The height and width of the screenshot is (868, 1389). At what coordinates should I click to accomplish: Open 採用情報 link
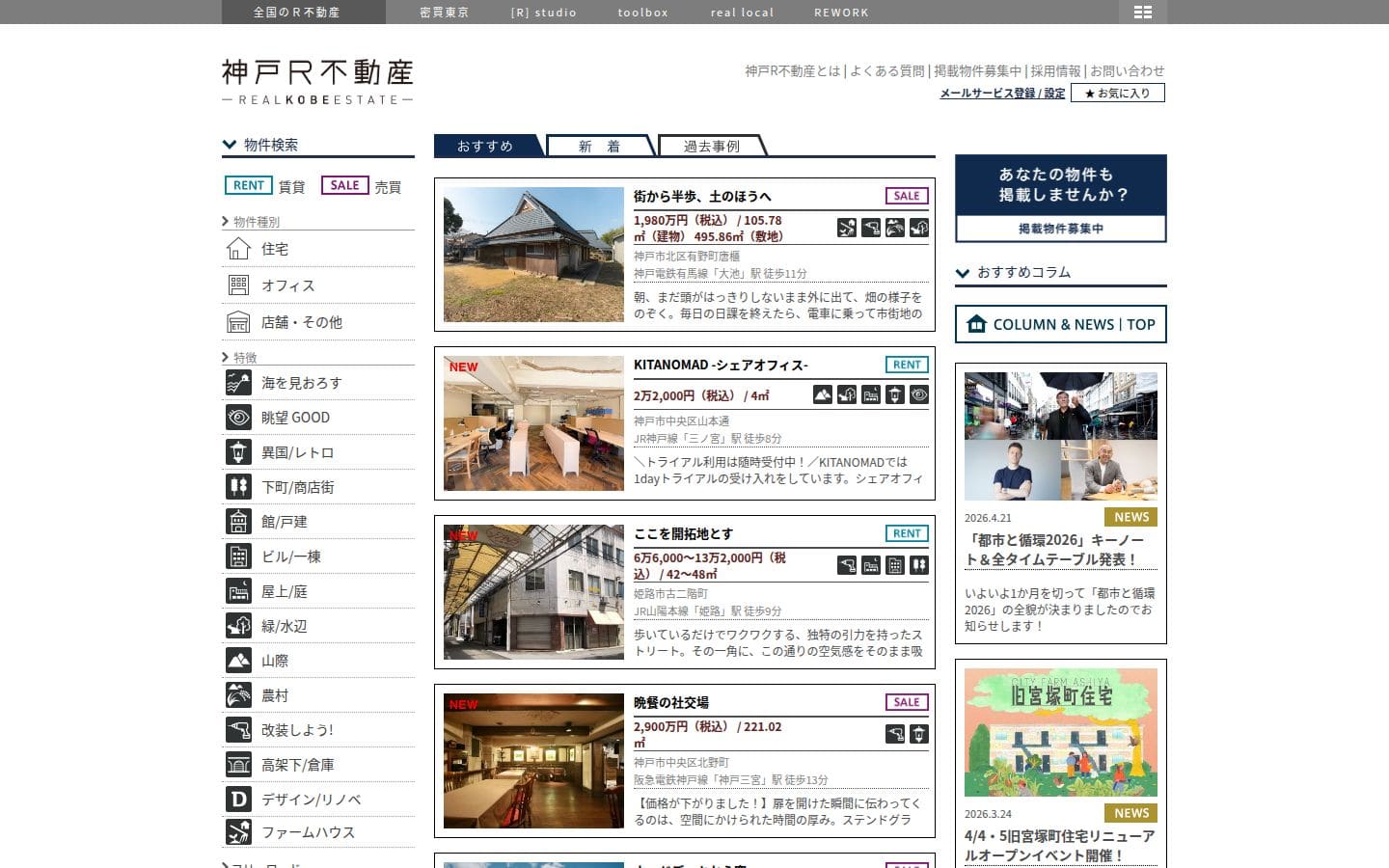click(1055, 71)
